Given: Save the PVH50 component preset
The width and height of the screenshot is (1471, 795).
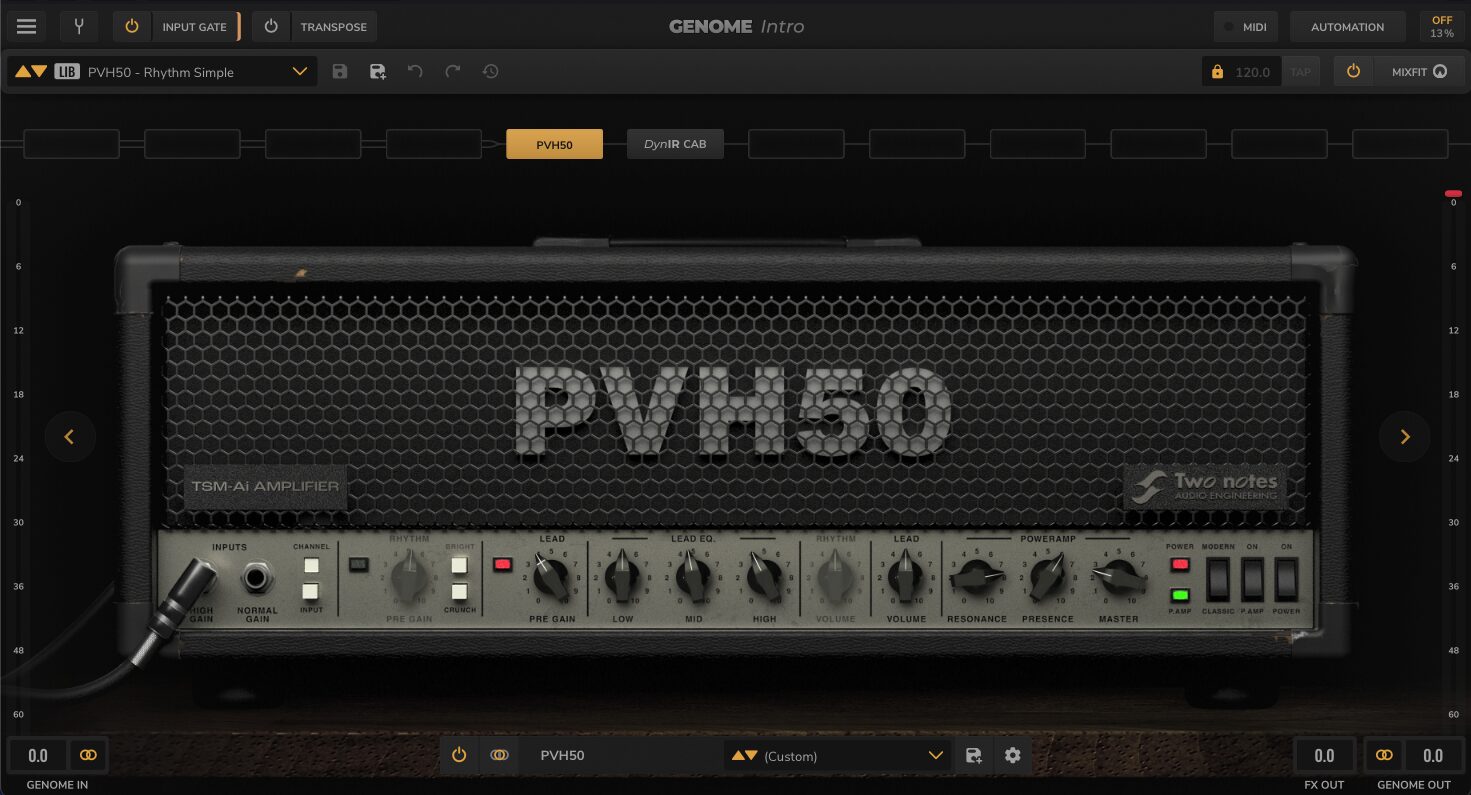Looking at the screenshot, I should (x=974, y=756).
